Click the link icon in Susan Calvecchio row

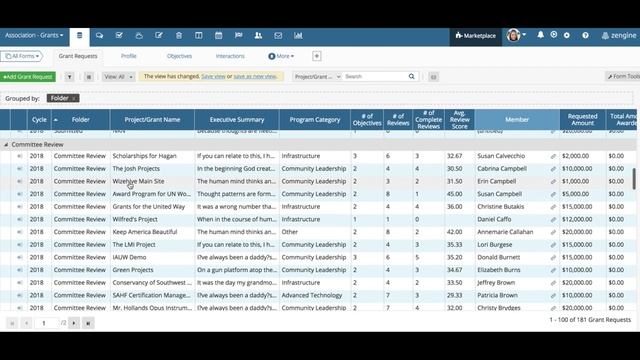[553, 156]
